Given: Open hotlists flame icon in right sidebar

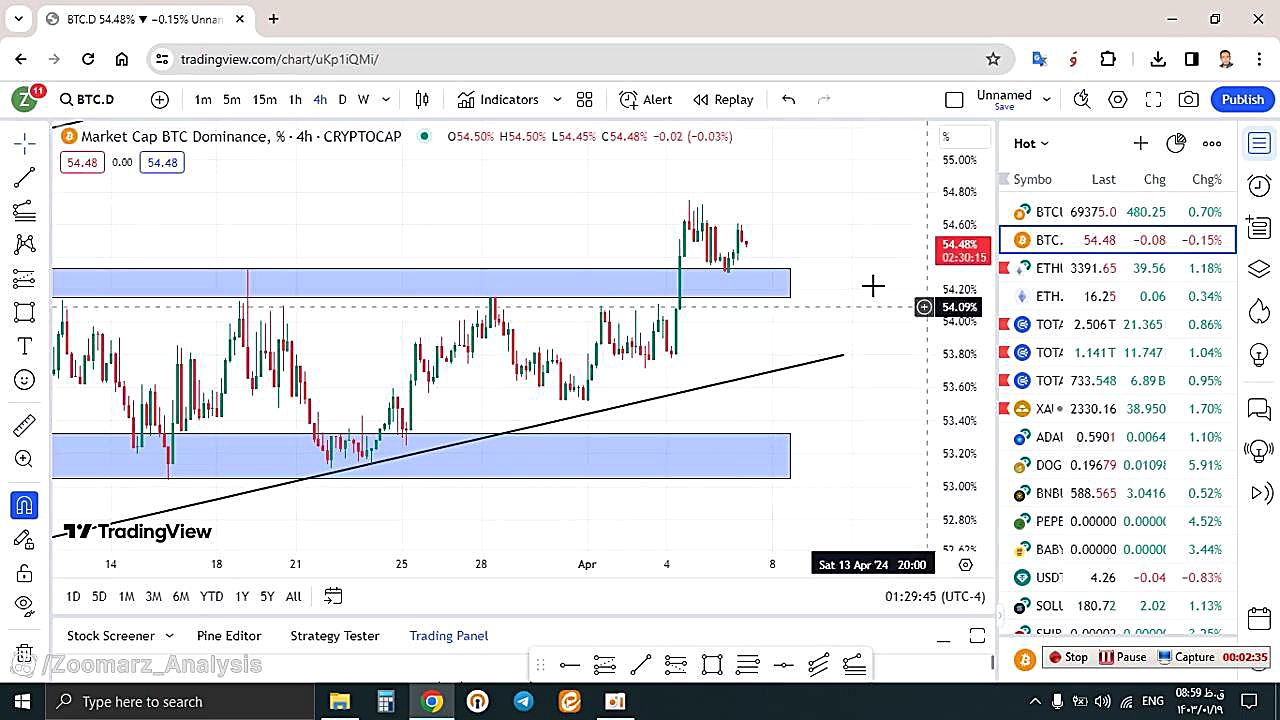Looking at the screenshot, I should tap(1259, 310).
